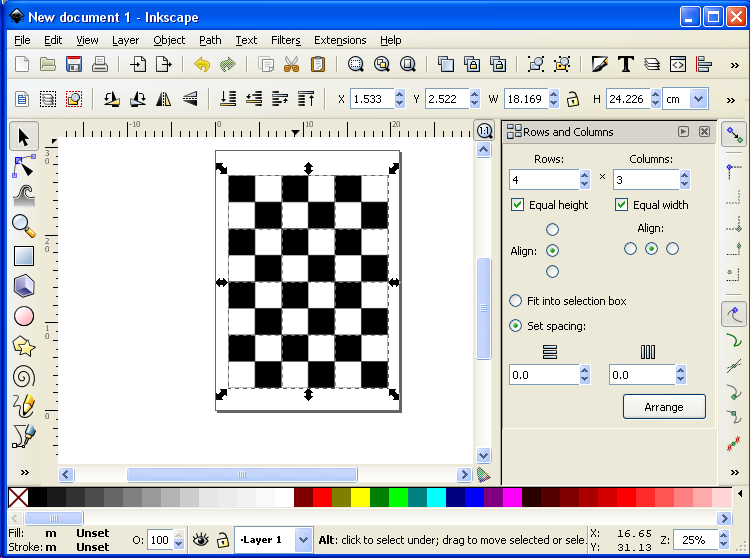
Task: Click the Cut scissors icon
Action: [291, 64]
